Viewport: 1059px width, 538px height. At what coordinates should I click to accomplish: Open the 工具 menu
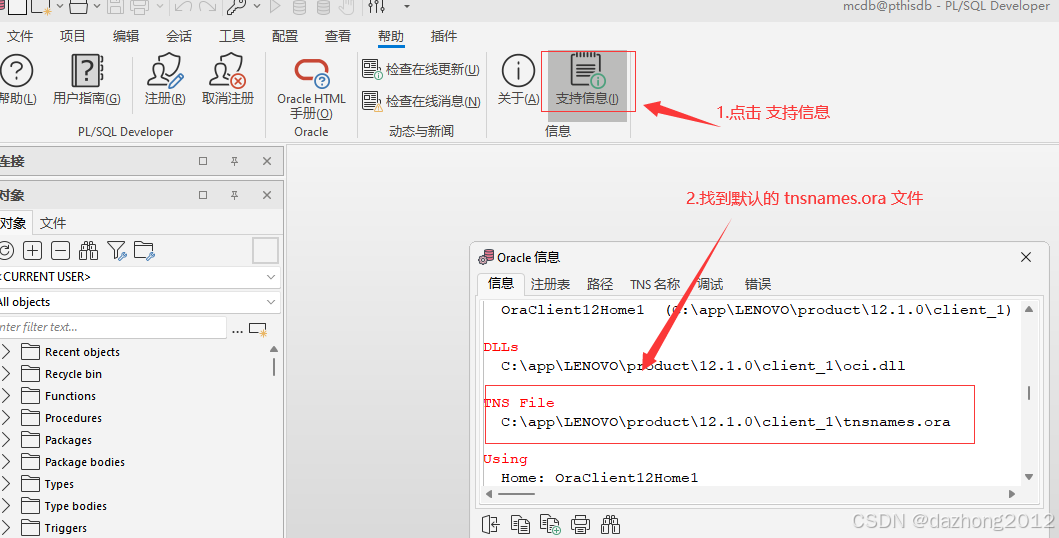(x=232, y=36)
